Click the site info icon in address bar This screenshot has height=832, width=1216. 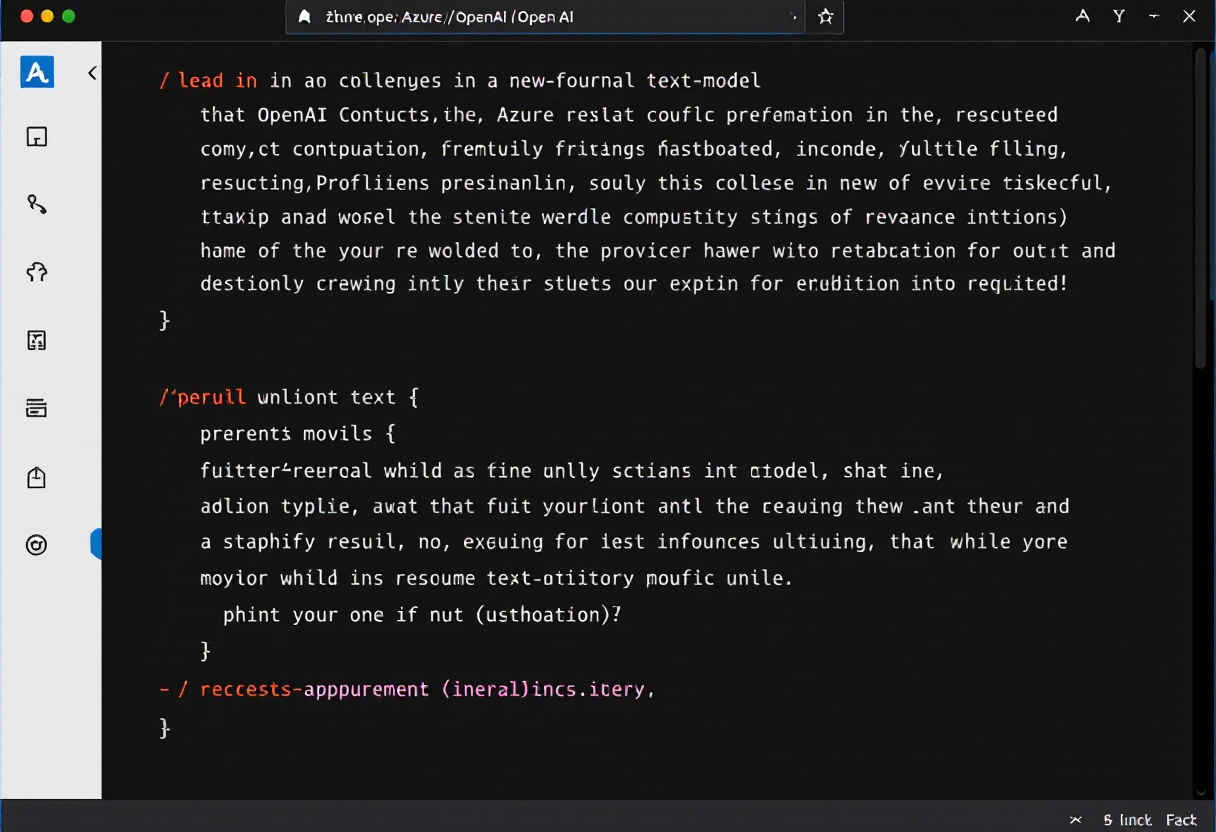(x=305, y=17)
